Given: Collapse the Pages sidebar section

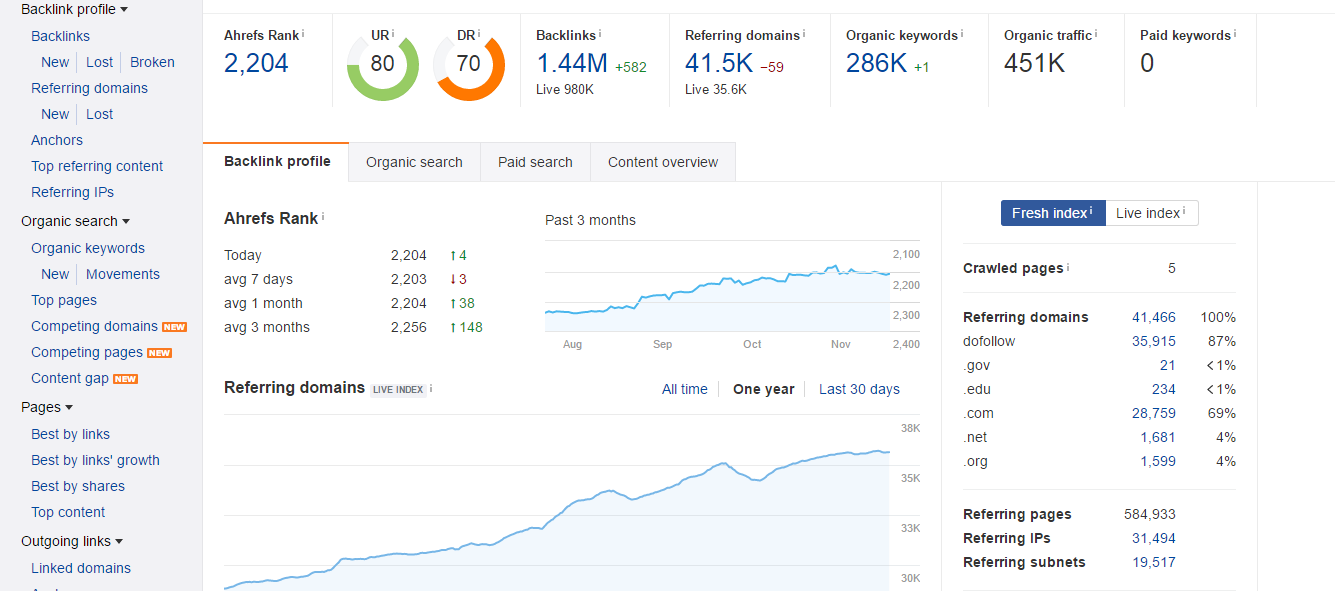Looking at the screenshot, I should click(47, 407).
